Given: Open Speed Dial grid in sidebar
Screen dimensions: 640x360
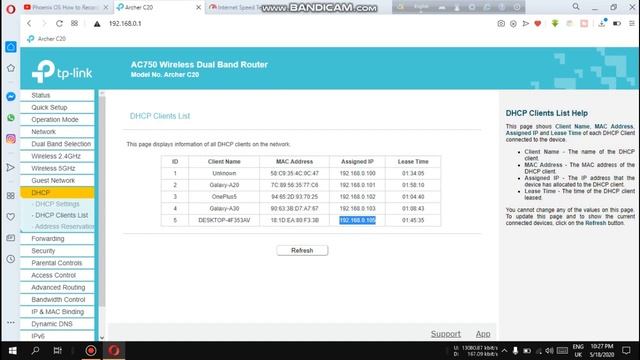Looking at the screenshot, I should pos(11,196).
